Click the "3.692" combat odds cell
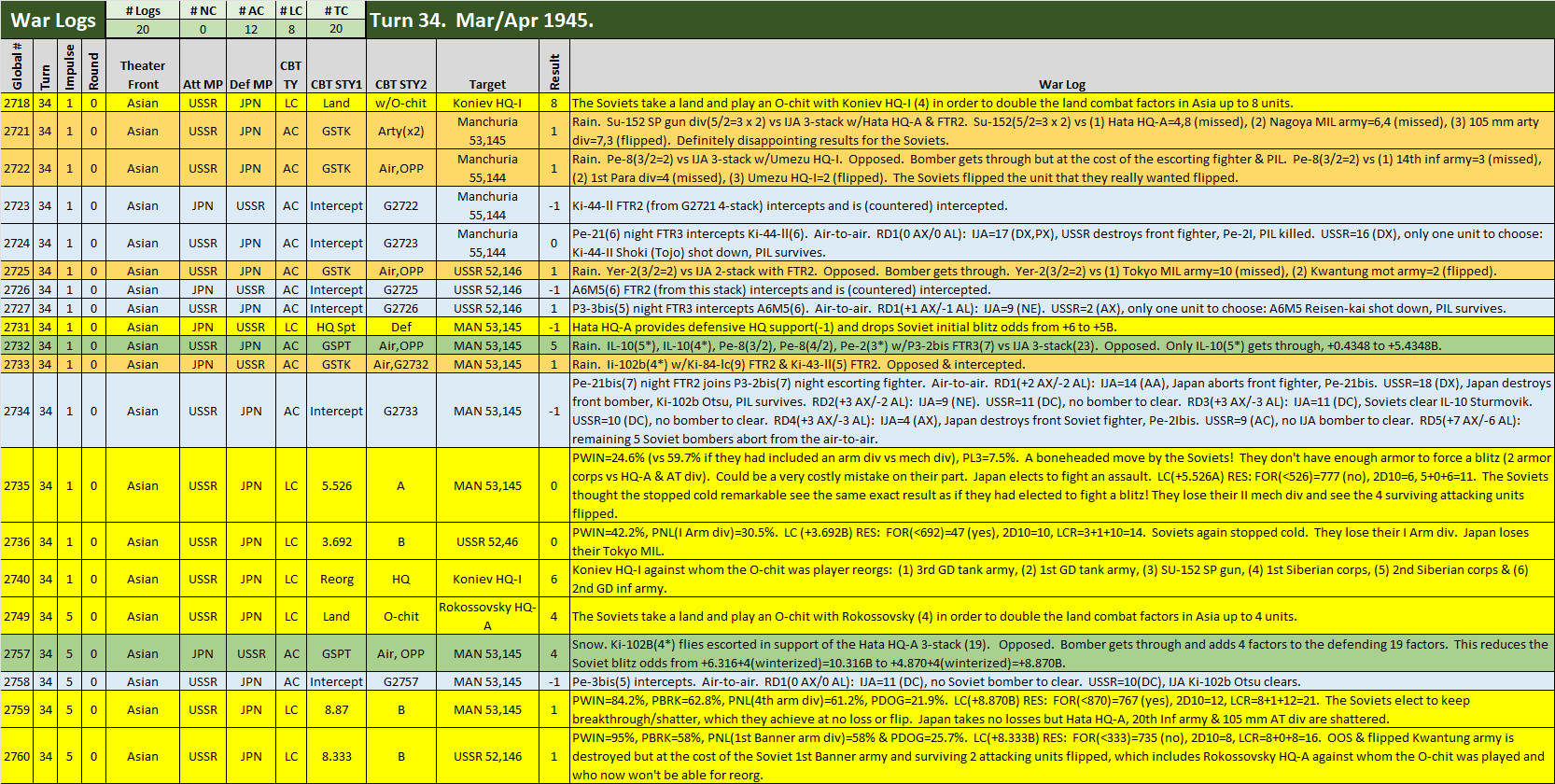Screen dimensions: 1555x784 (336, 541)
